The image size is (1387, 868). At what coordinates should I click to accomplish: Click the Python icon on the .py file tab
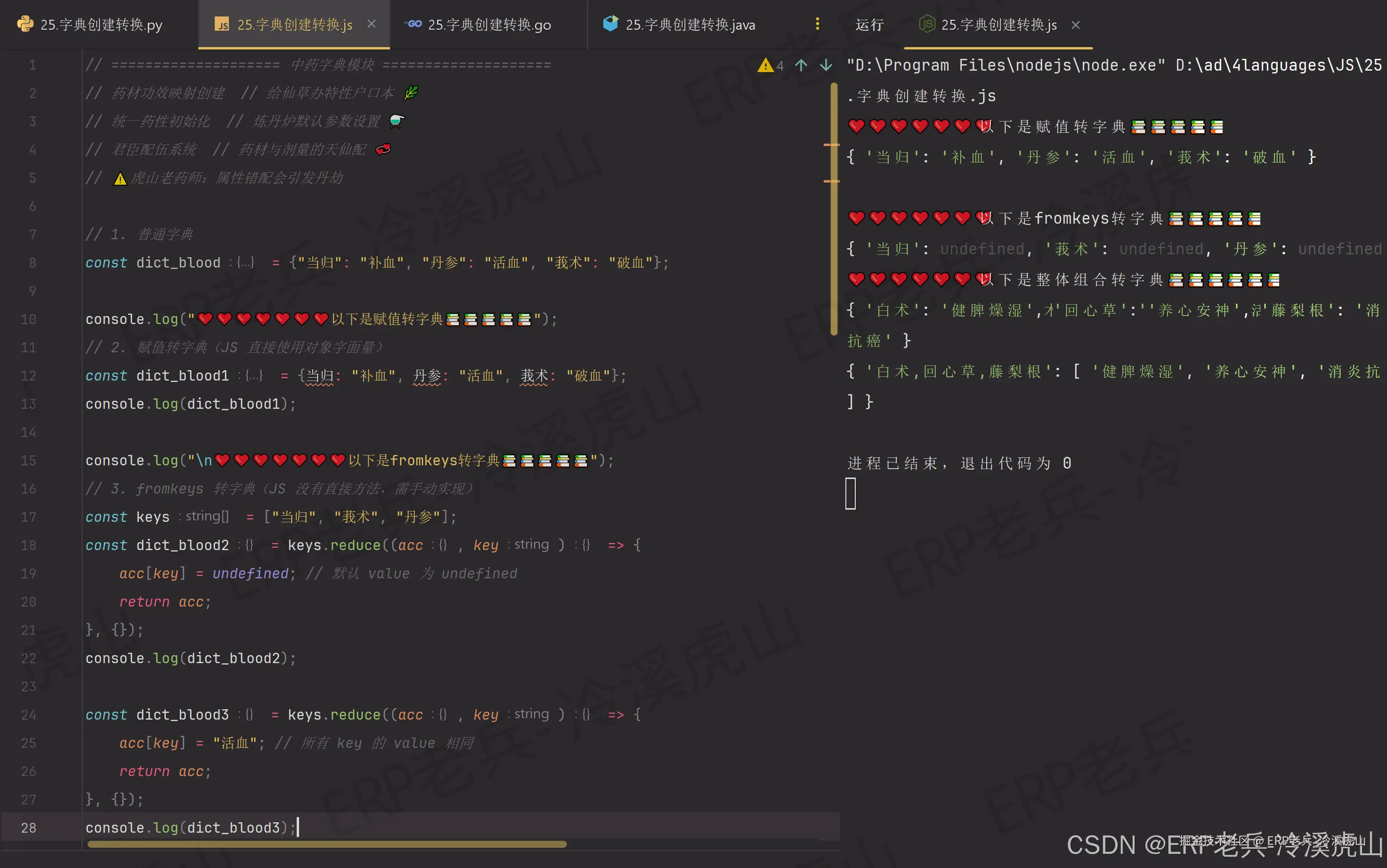25,24
